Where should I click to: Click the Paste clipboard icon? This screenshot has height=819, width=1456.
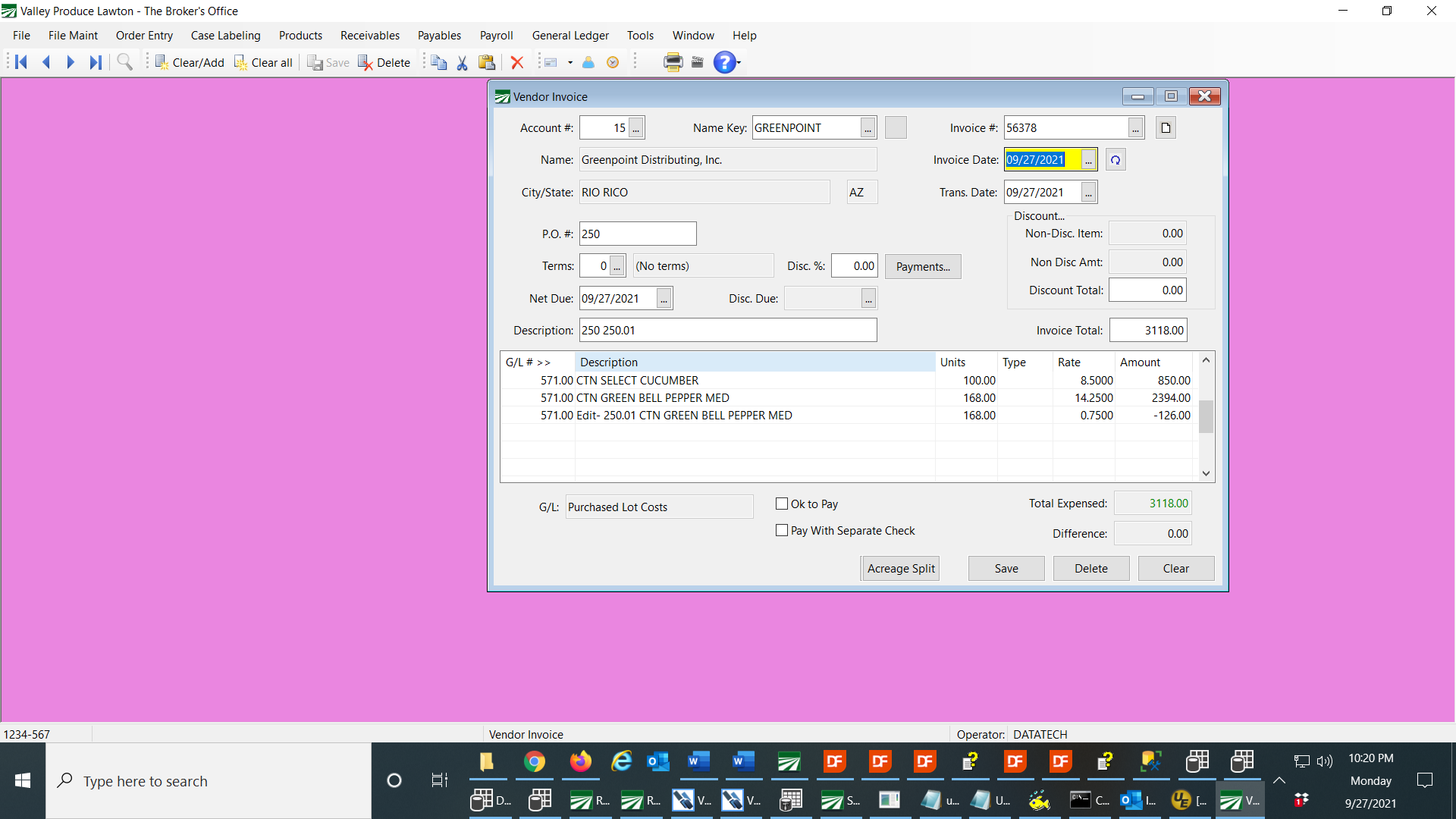pyautogui.click(x=487, y=62)
